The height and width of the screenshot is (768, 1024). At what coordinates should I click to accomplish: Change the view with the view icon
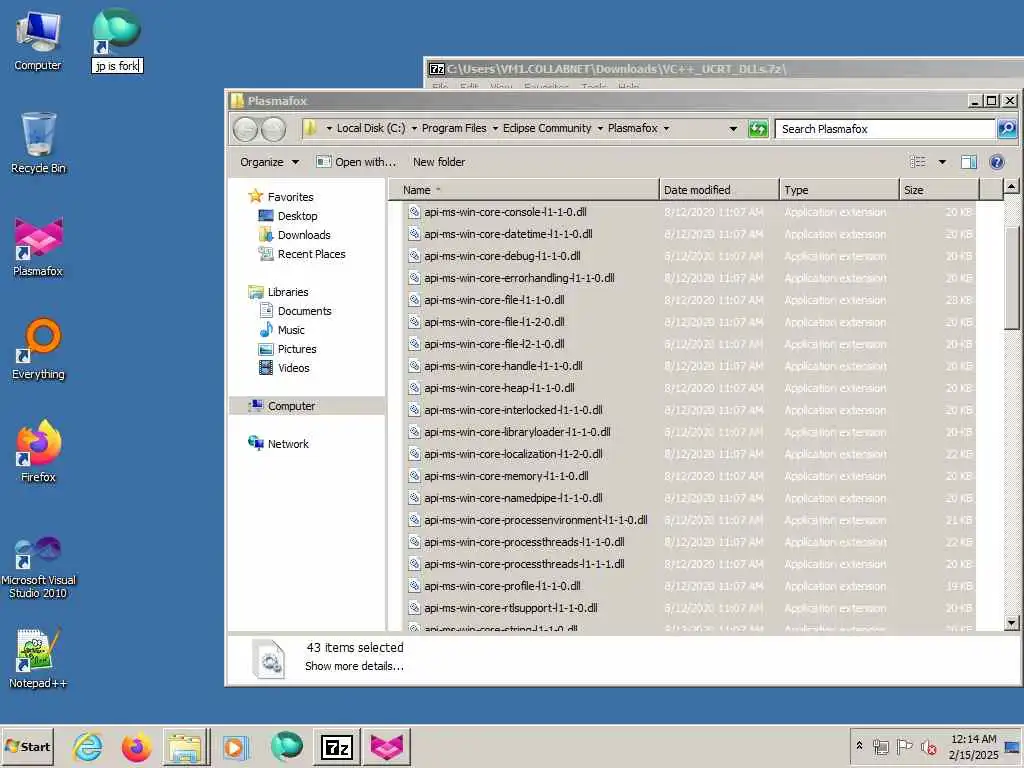(918, 162)
